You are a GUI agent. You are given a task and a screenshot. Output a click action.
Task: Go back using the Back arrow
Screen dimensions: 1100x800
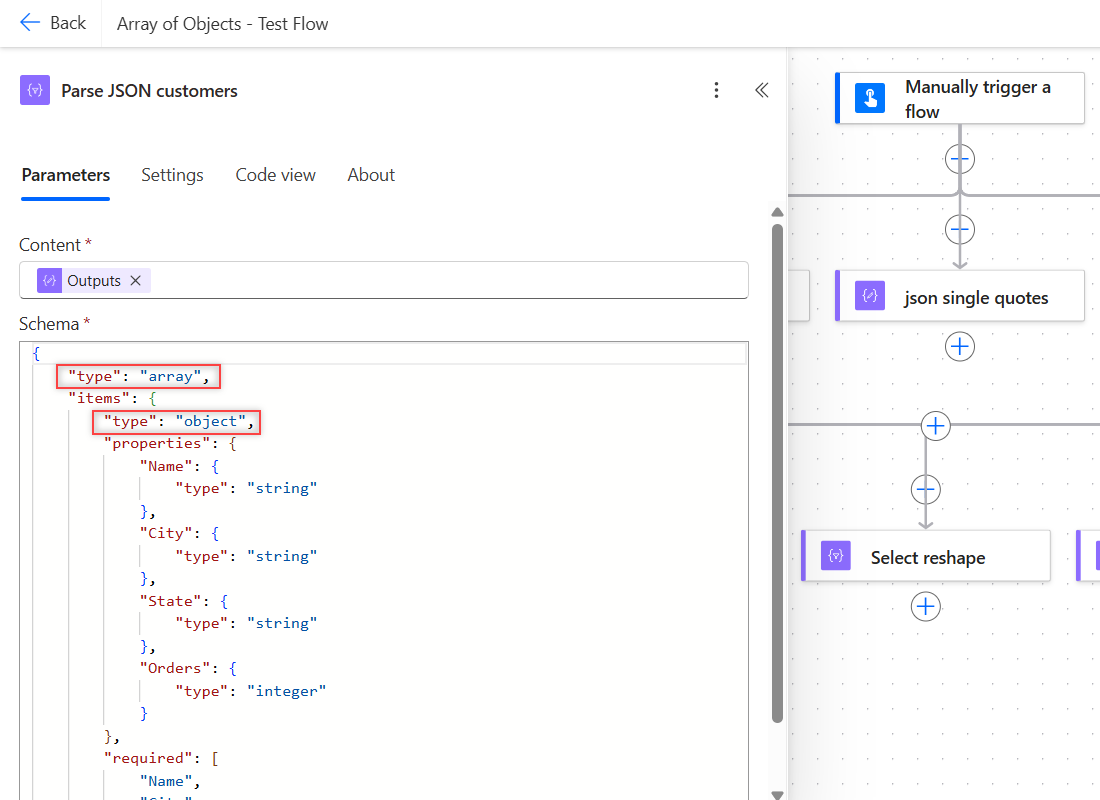click(x=29, y=22)
